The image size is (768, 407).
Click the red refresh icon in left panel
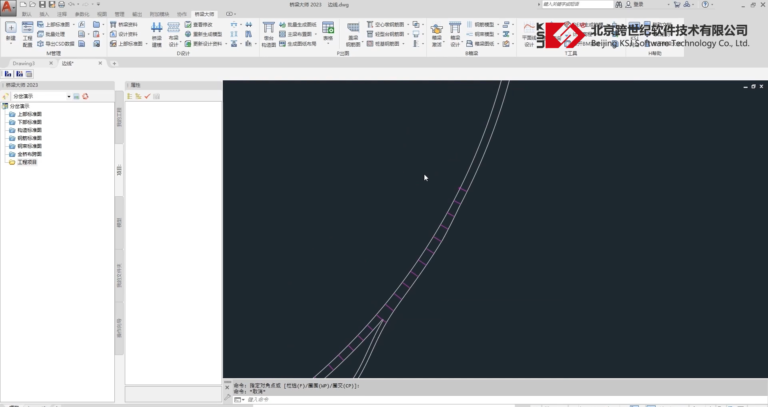85,96
